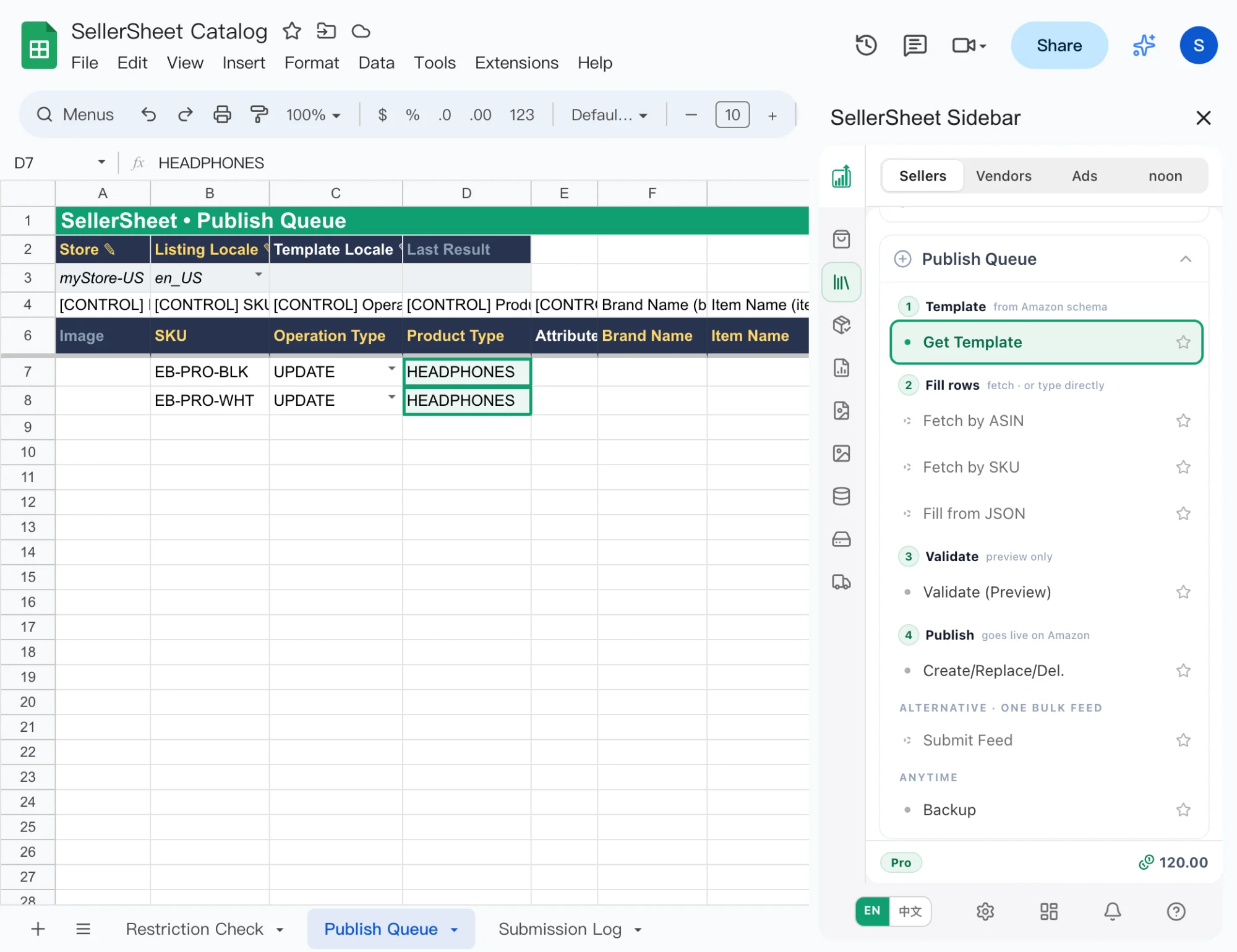
Task: Open the 100% zoom dropdown
Action: 314,114
